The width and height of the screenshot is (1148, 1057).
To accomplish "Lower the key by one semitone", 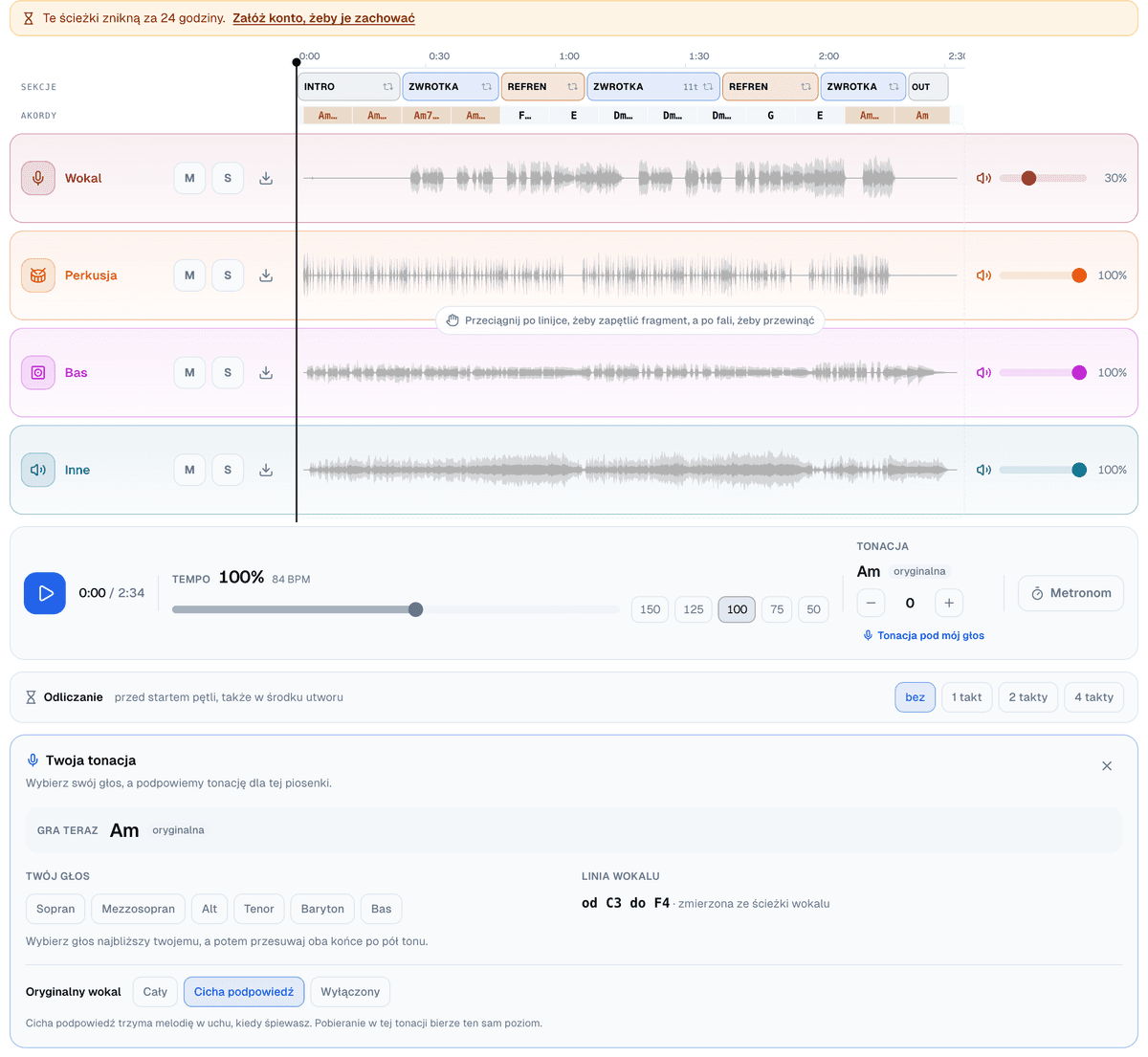I will pos(871,603).
